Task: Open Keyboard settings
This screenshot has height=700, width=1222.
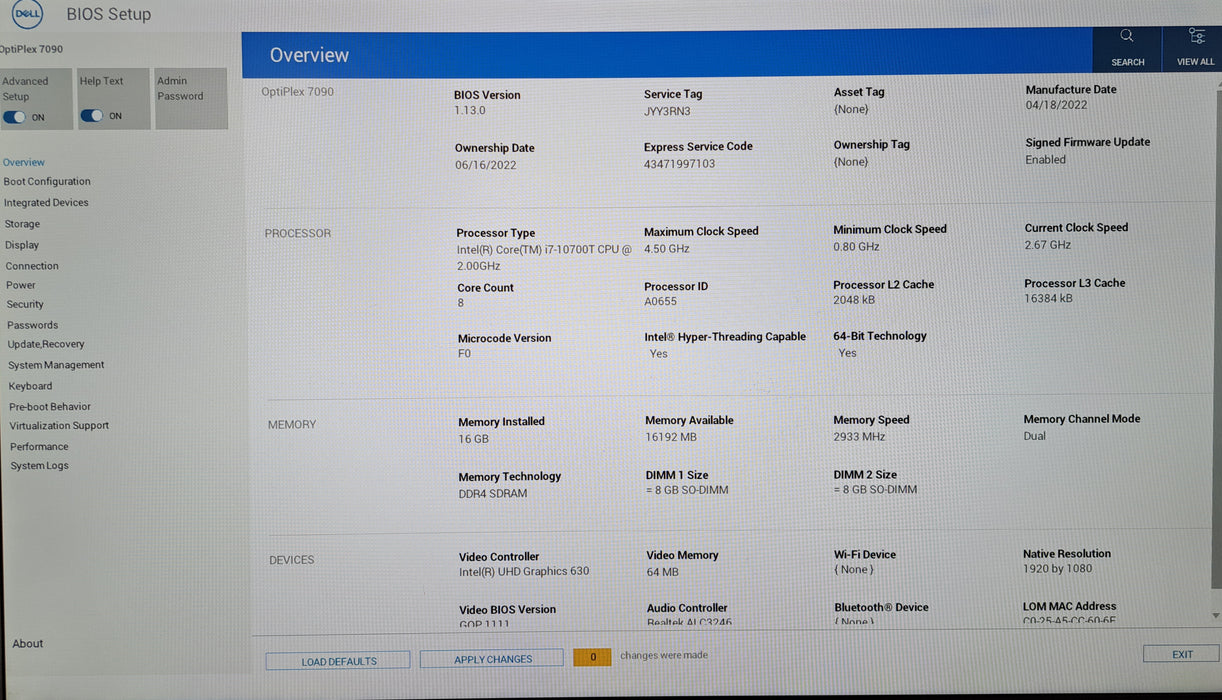Action: pyautogui.click(x=30, y=386)
